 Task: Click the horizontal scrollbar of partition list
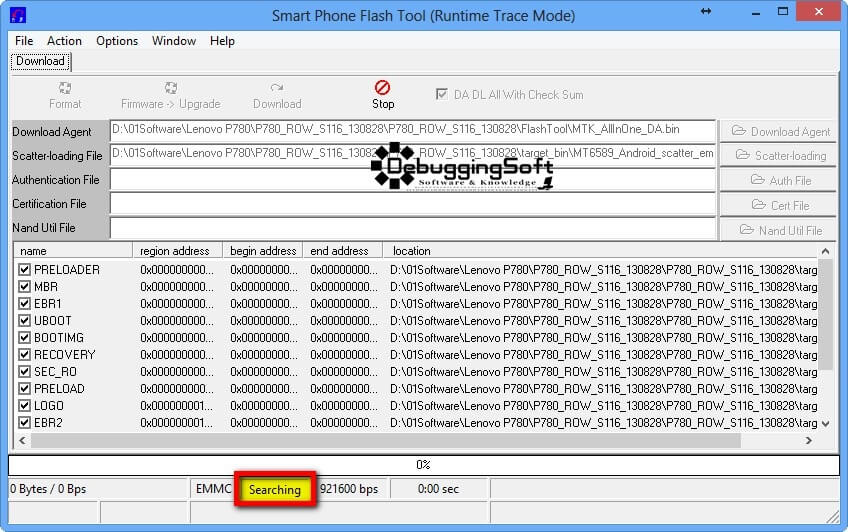(x=385, y=441)
